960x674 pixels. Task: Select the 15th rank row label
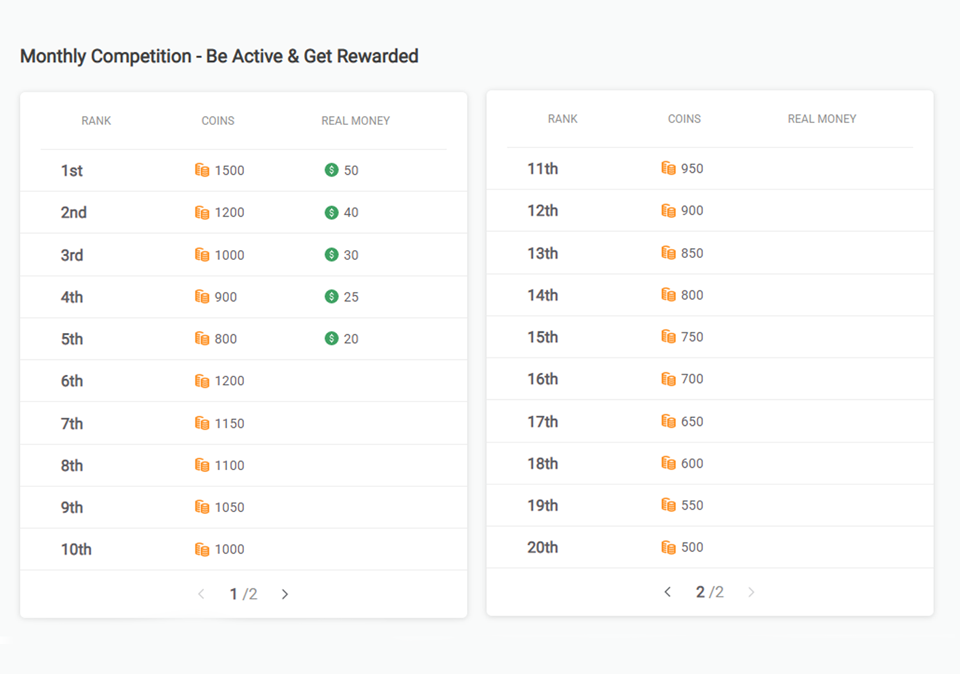coord(542,337)
